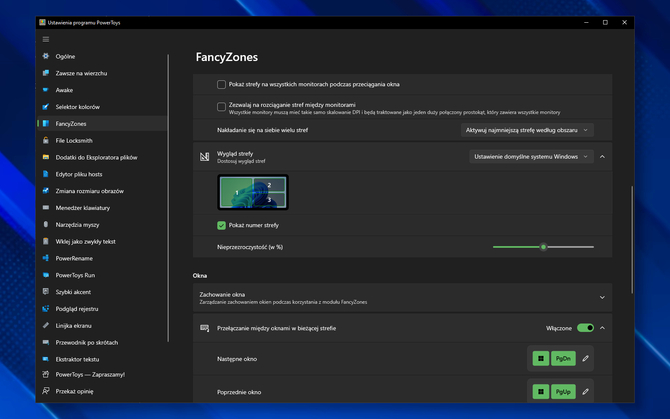Click the PowerToys — Zapraszamy! icon
The width and height of the screenshot is (670, 419).
(x=46, y=375)
